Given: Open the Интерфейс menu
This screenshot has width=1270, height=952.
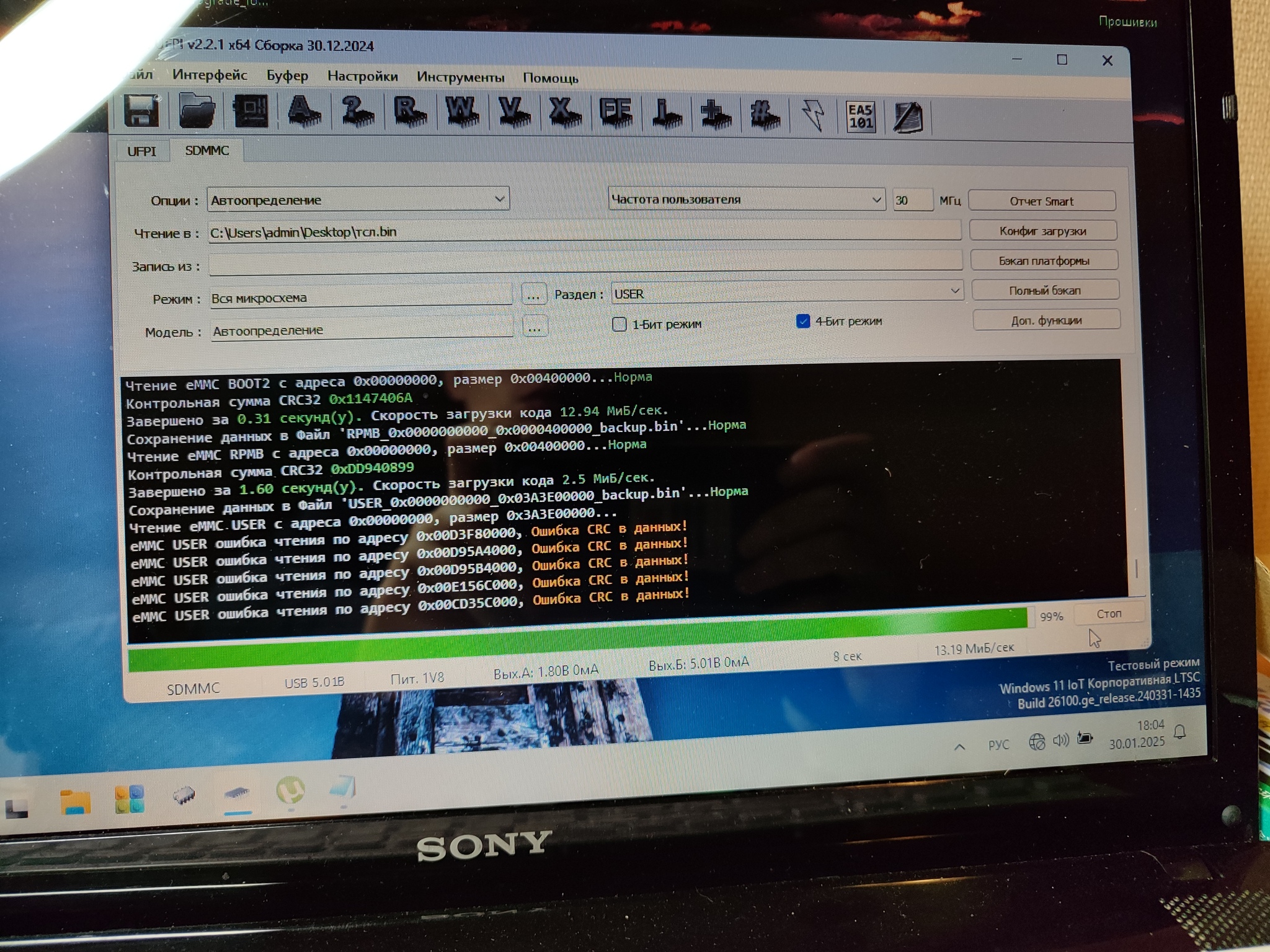Looking at the screenshot, I should pyautogui.click(x=210, y=75).
